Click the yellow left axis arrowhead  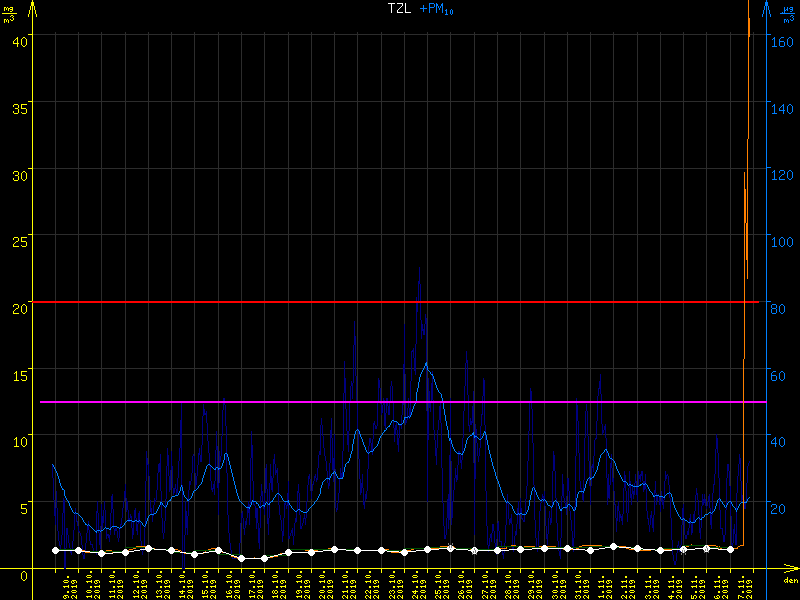point(33,8)
